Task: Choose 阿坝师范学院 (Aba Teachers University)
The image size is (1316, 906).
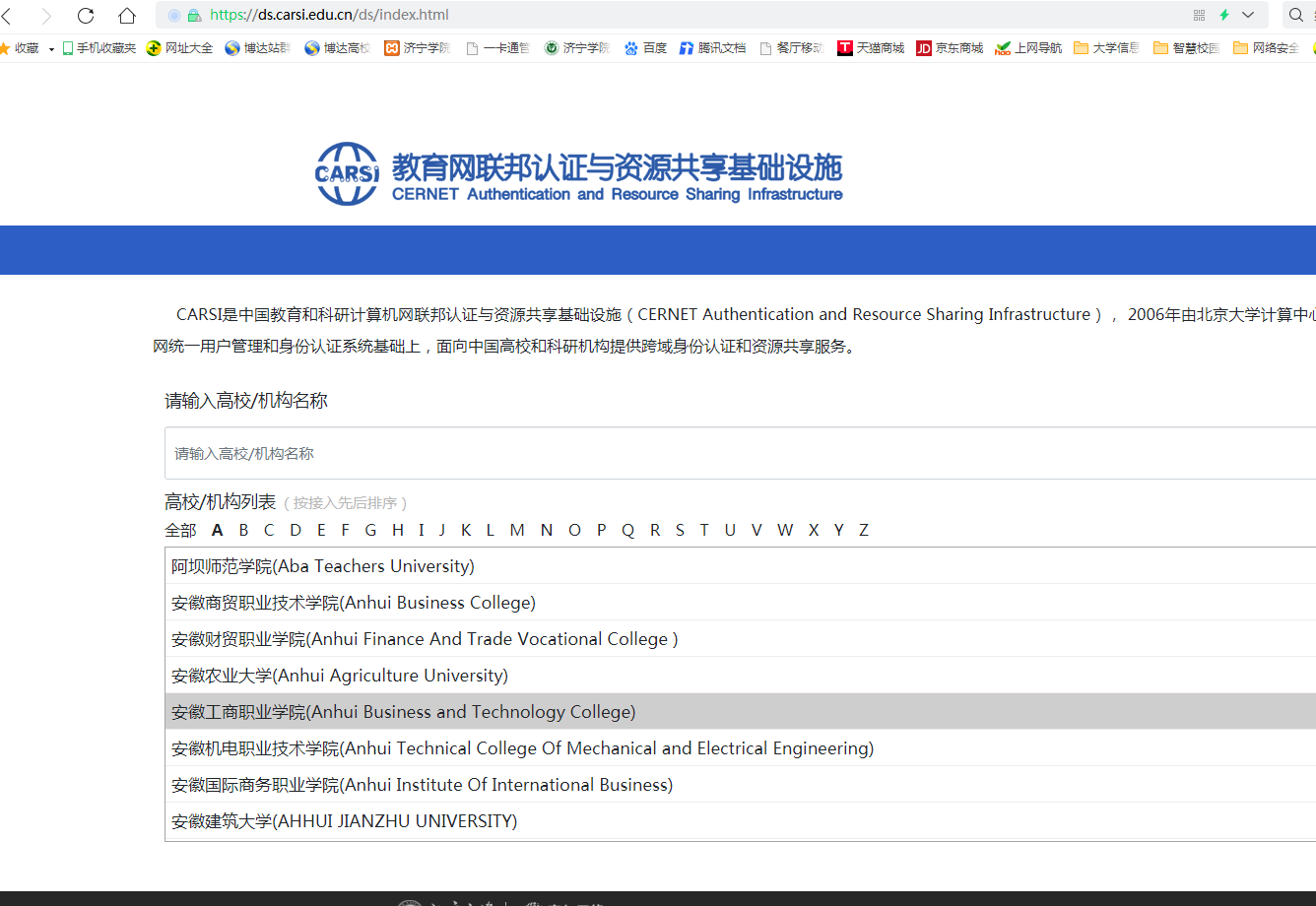Action: pyautogui.click(x=323, y=566)
